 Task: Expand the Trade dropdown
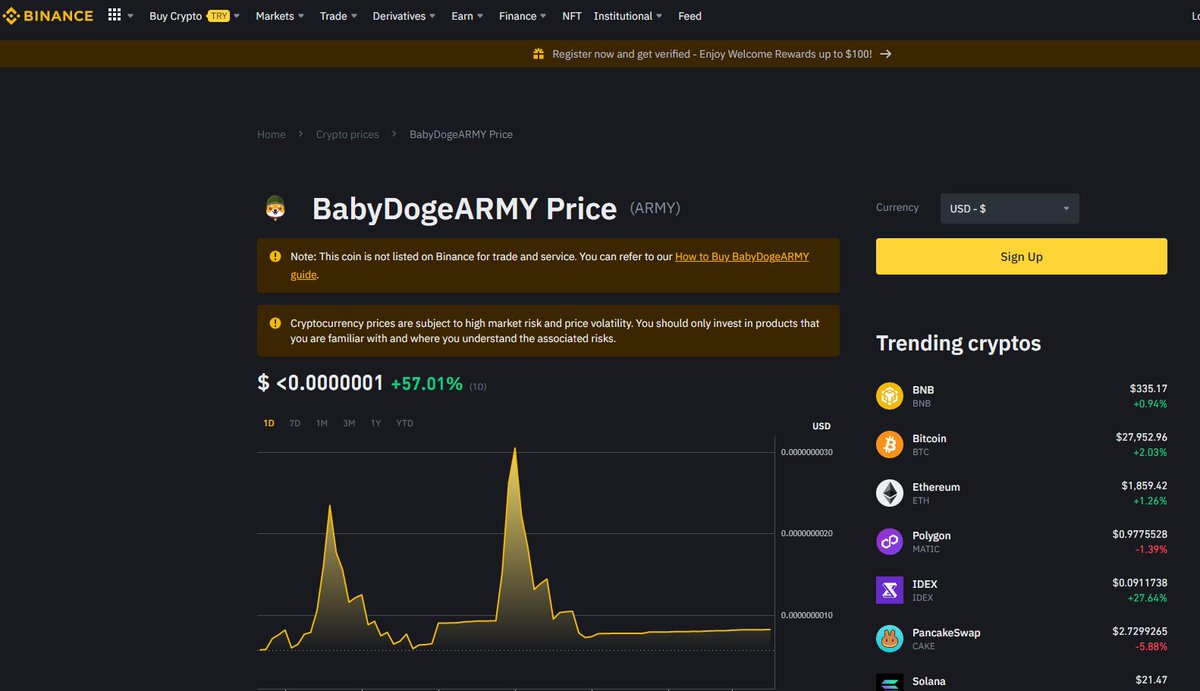(x=338, y=16)
